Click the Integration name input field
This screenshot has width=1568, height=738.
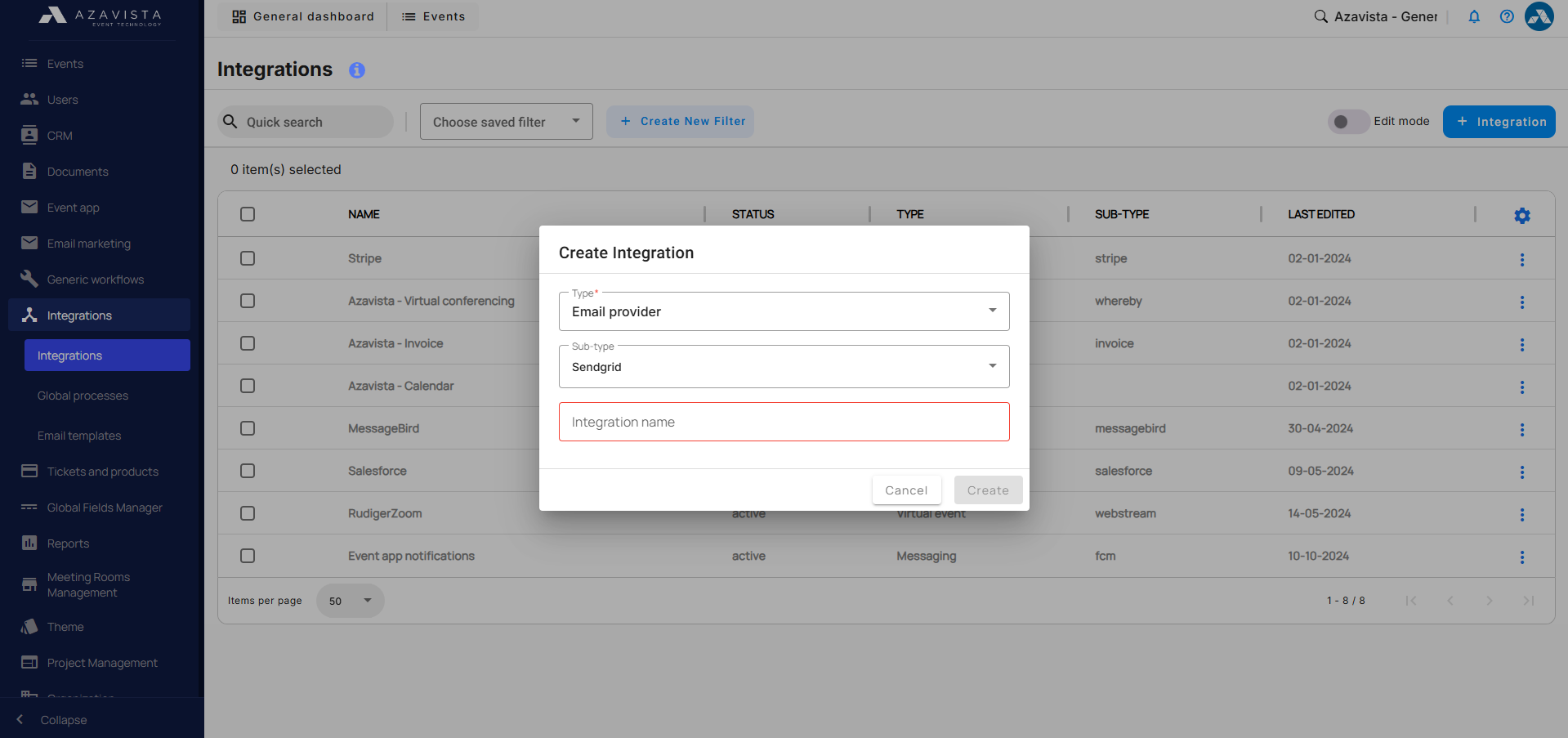784,422
